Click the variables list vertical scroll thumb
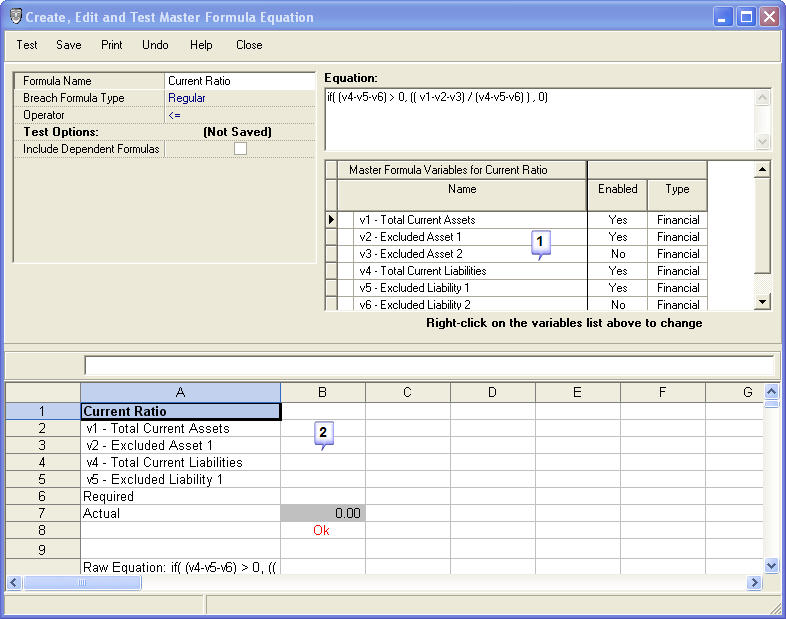 point(762,225)
